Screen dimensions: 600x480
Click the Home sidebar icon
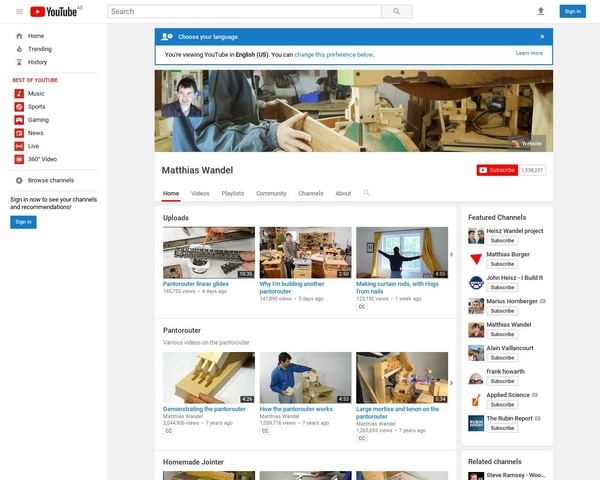pos(19,36)
